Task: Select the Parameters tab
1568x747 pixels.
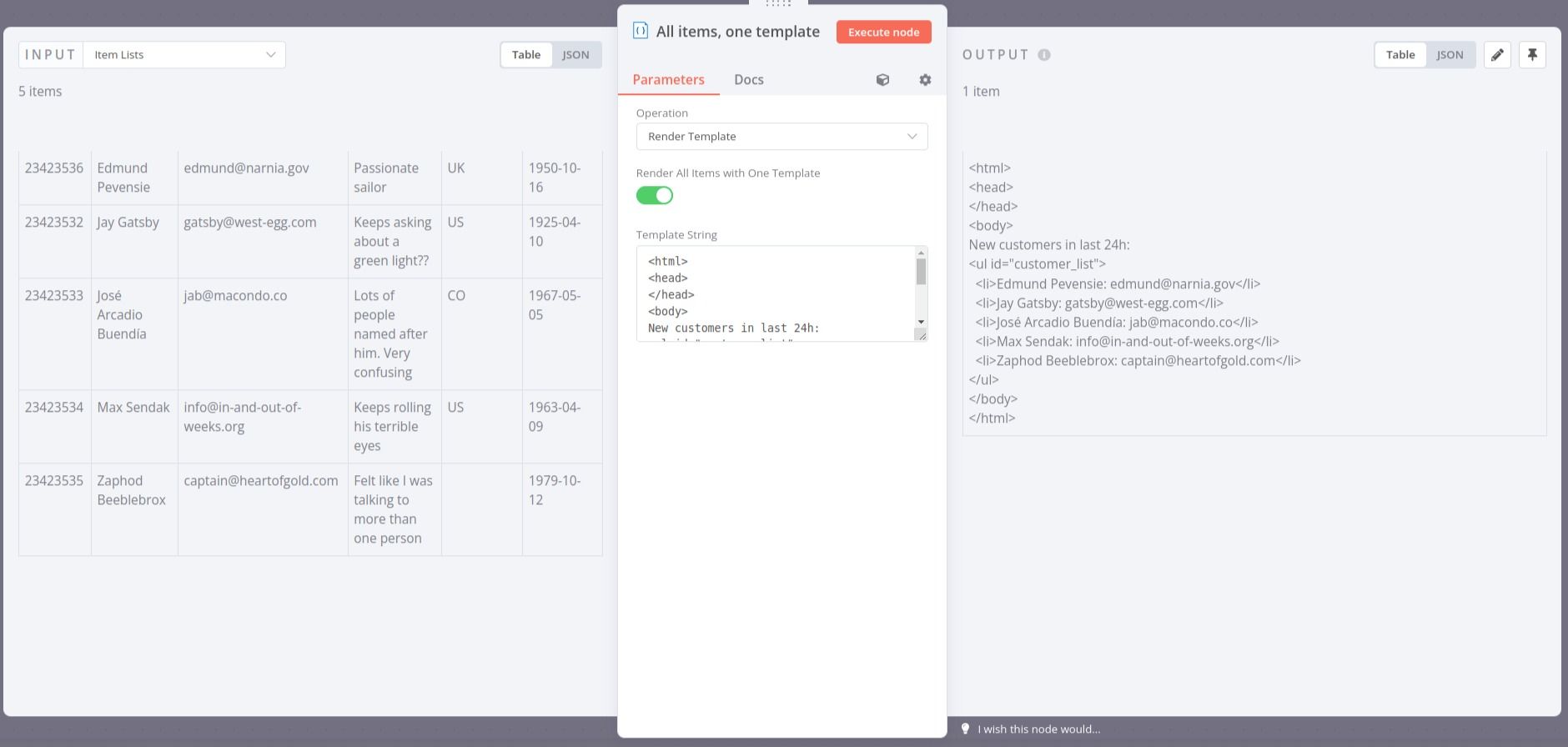Action: pyautogui.click(x=668, y=80)
